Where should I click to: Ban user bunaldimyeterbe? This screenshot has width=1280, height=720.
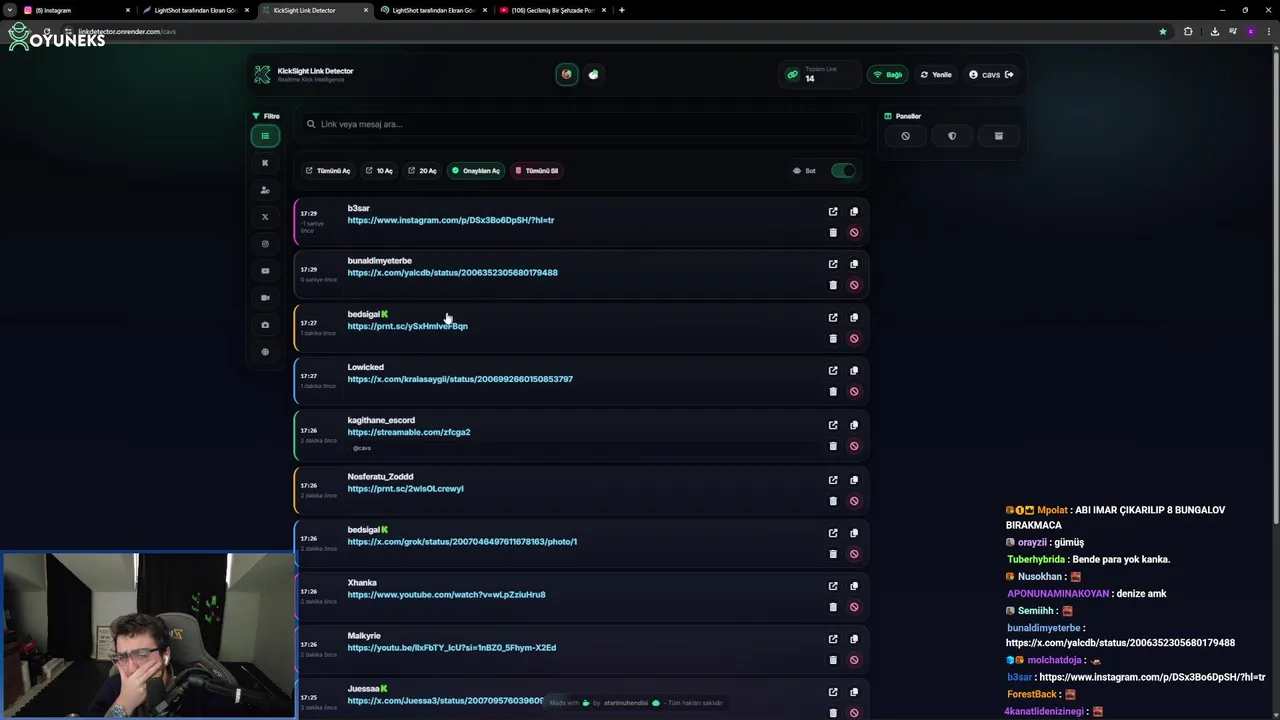tap(854, 285)
